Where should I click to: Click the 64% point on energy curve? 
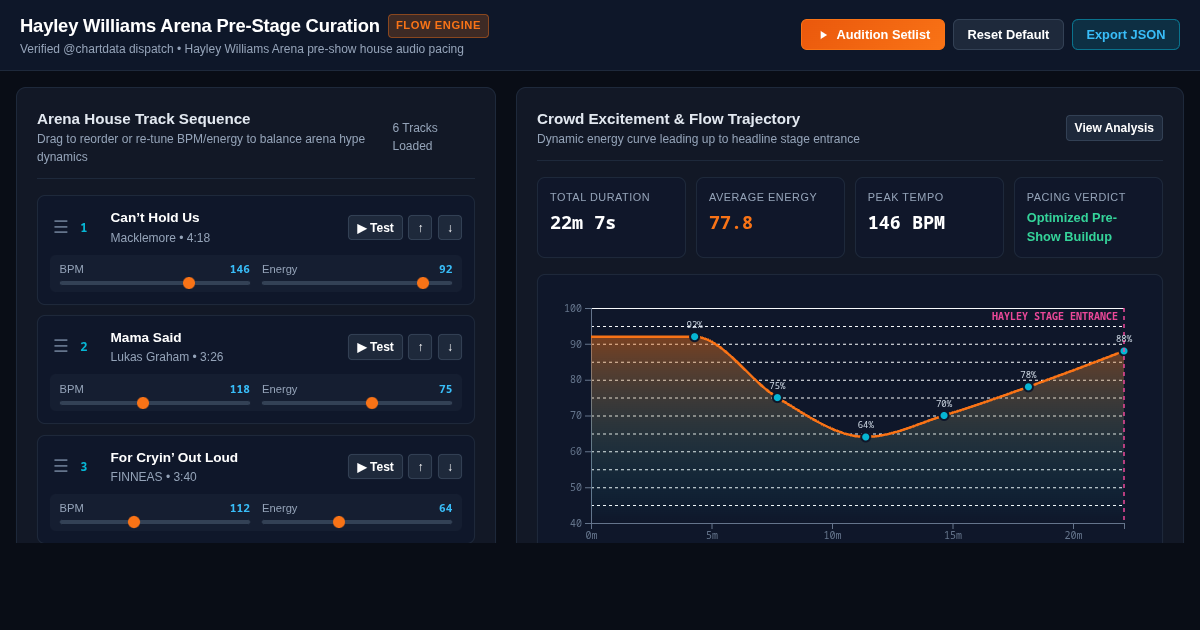[866, 437]
